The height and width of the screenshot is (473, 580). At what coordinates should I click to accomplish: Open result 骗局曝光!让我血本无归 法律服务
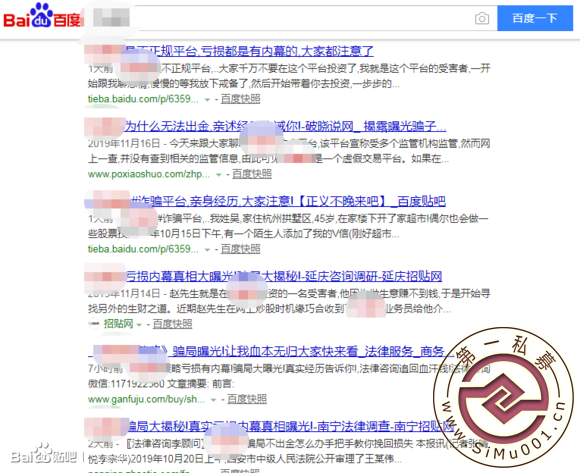271,351
